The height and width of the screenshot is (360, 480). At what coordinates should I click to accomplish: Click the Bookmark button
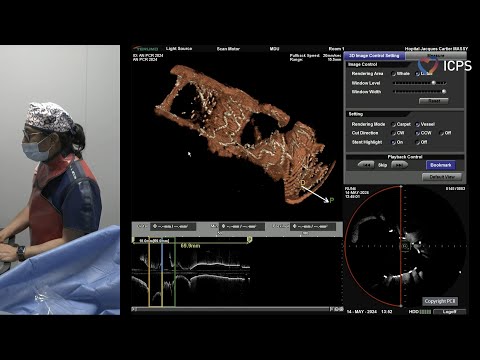[x=441, y=165]
